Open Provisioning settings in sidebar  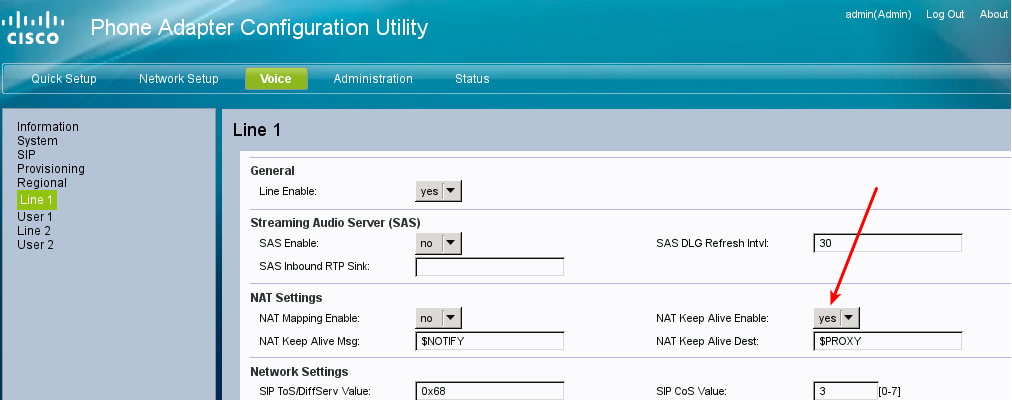(x=51, y=169)
